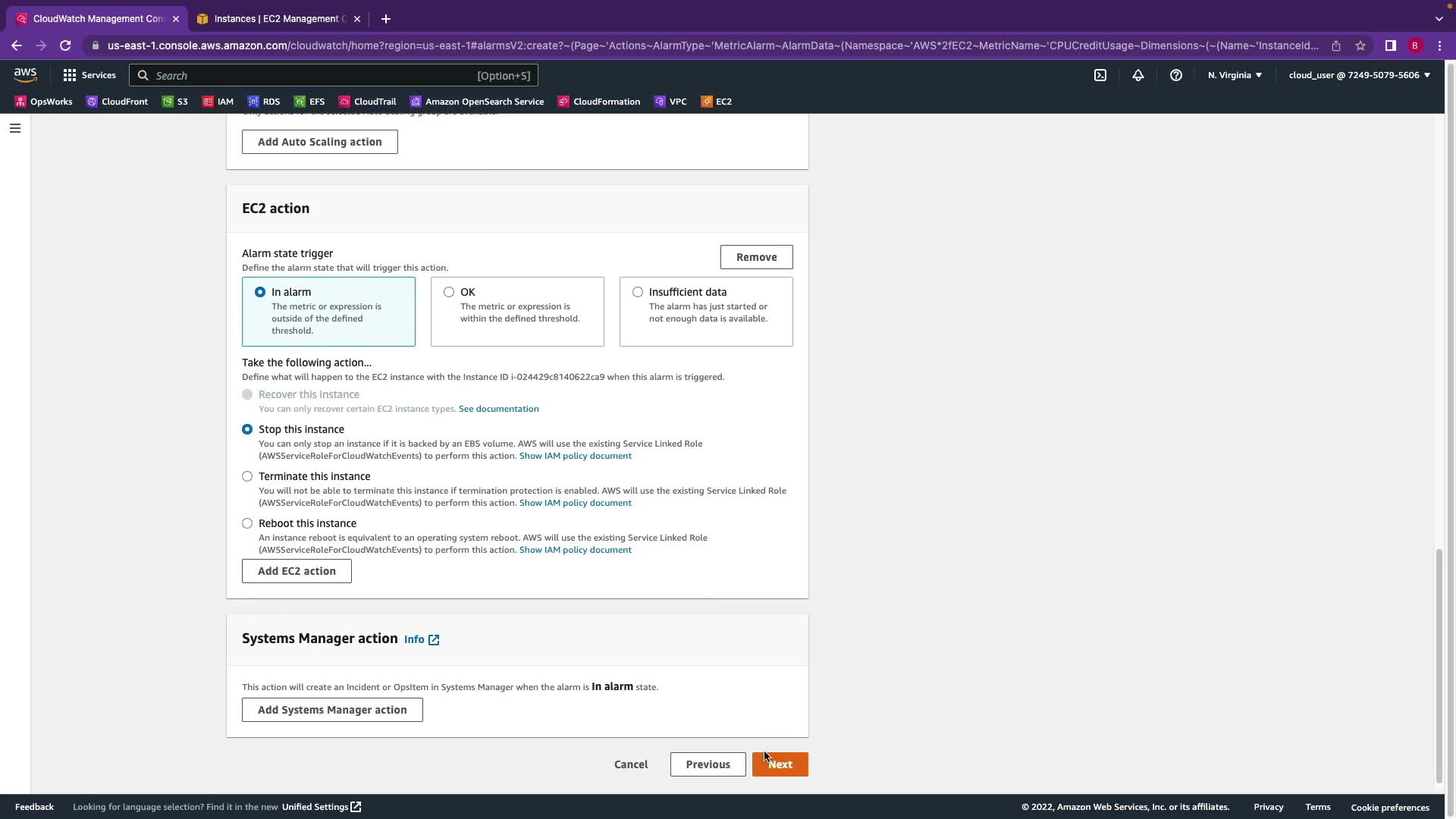This screenshot has height=819, width=1456.
Task: Reload the page with browser refresh
Action: click(65, 45)
